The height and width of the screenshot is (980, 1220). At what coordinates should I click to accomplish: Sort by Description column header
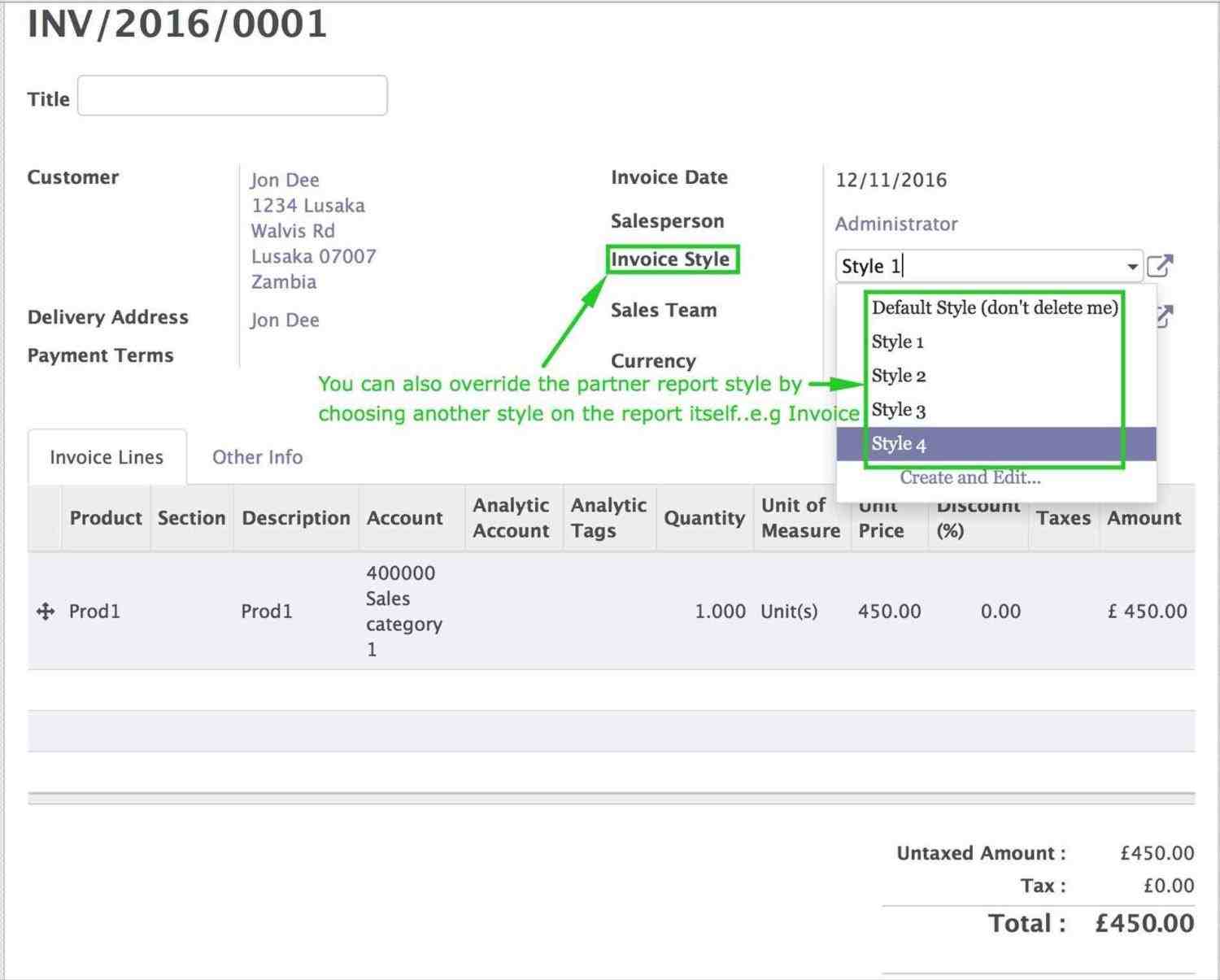coord(296,518)
